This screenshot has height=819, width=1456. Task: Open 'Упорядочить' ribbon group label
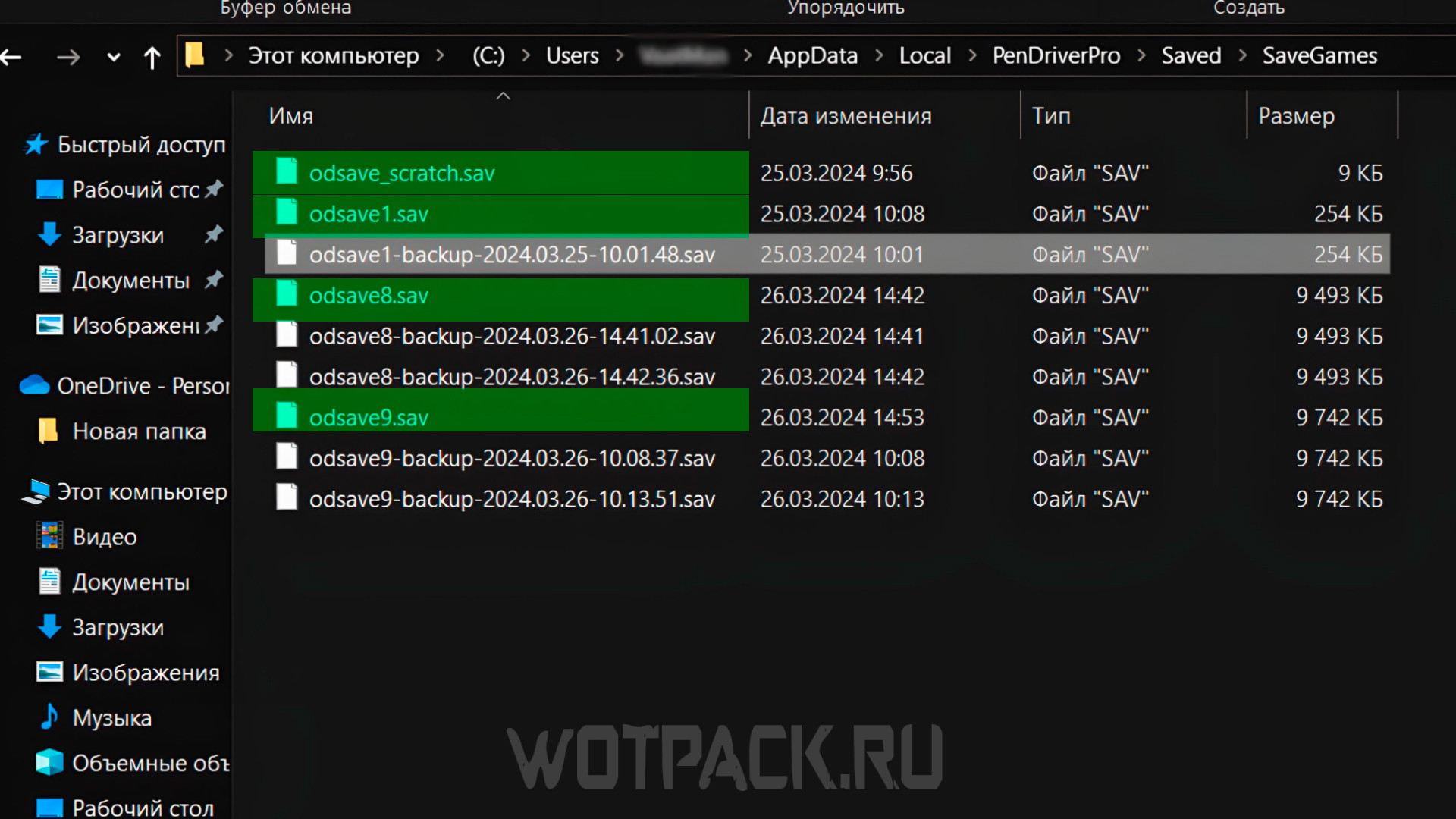(x=846, y=8)
